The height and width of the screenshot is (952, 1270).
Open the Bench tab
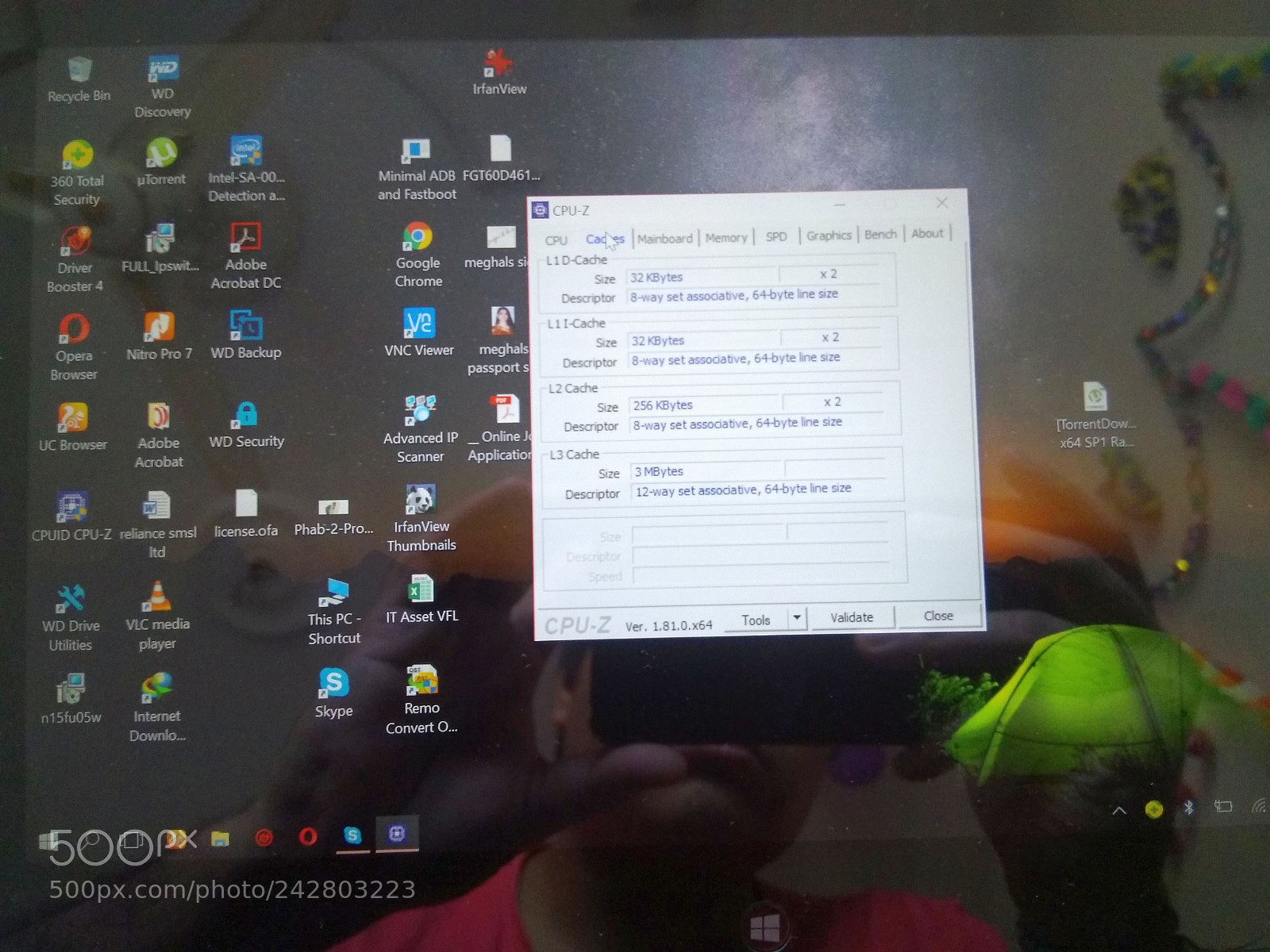tap(880, 234)
